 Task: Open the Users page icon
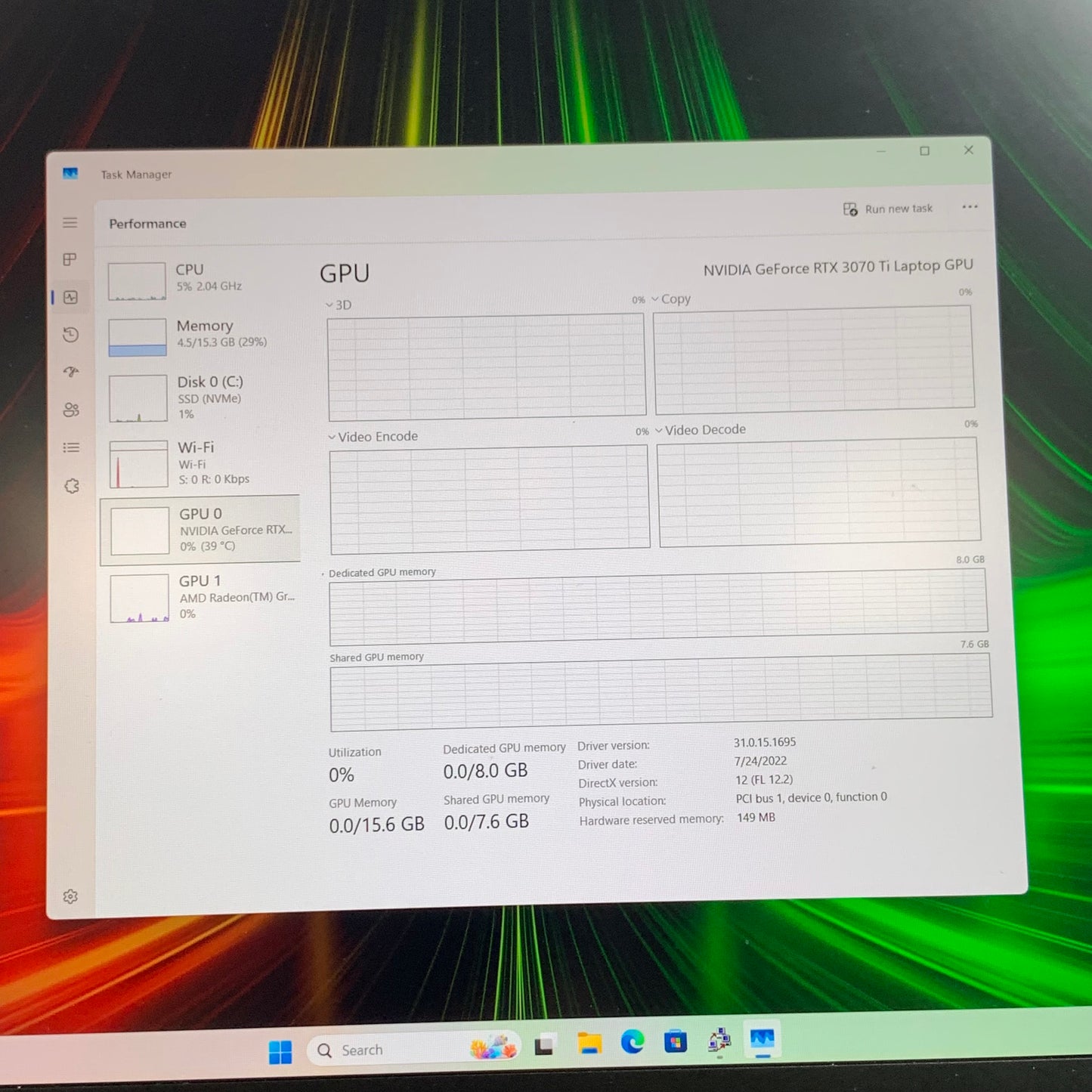(71, 410)
